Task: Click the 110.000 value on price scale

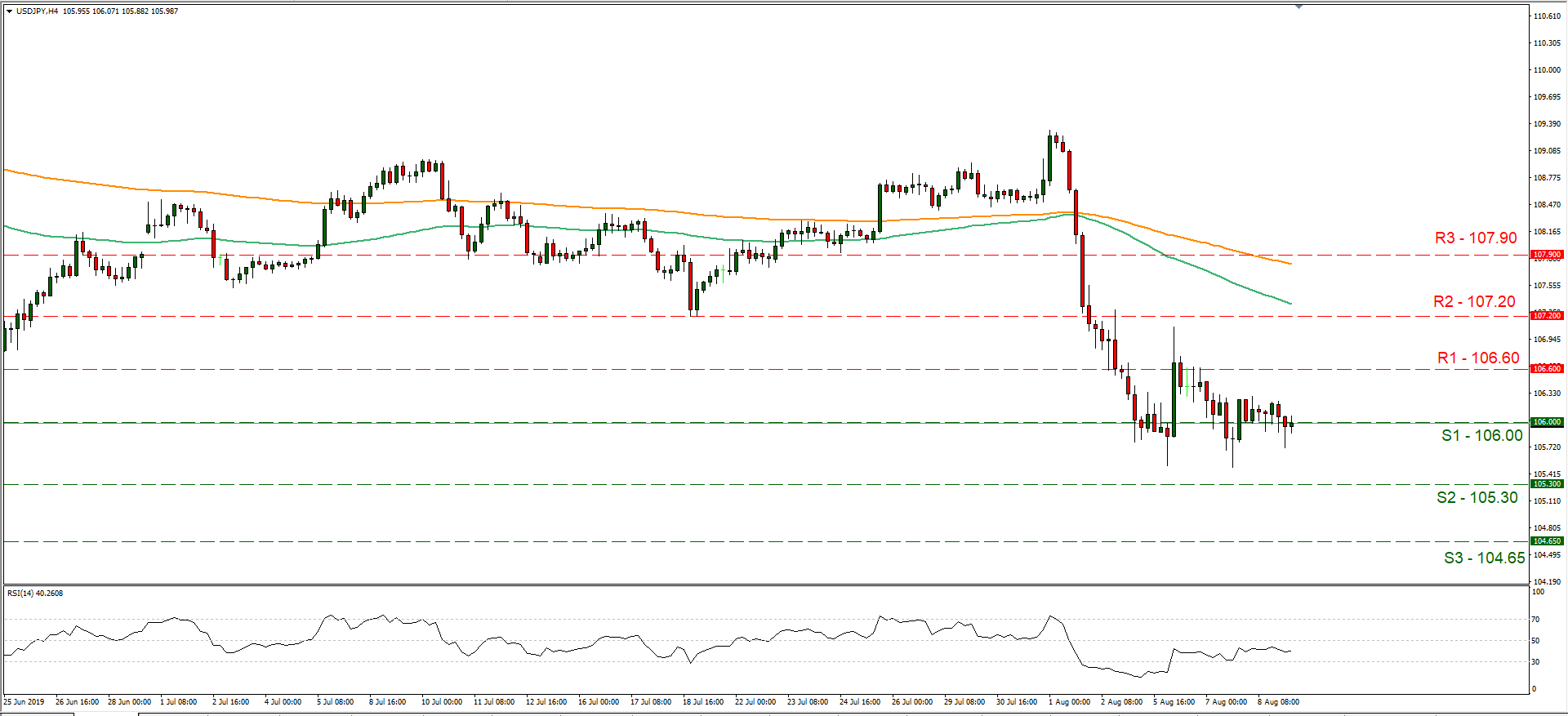Action: [1547, 70]
